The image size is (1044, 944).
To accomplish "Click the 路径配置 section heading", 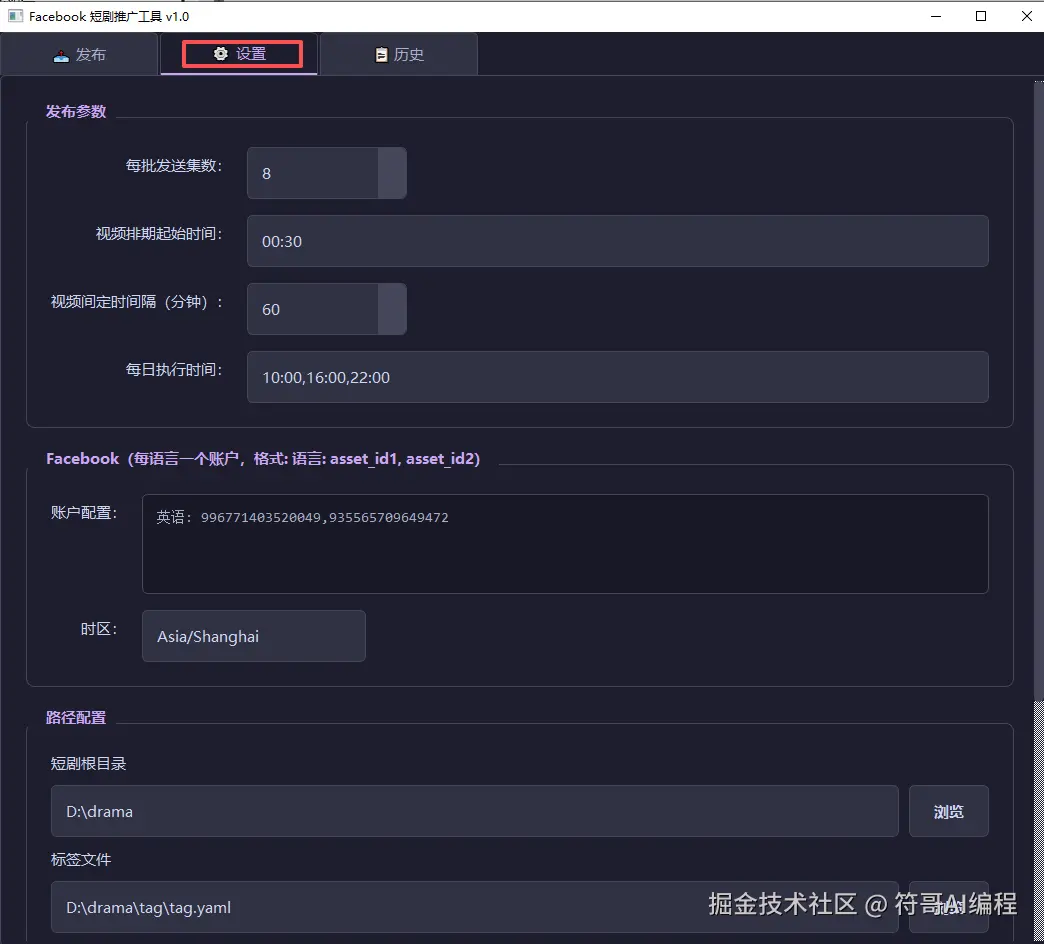I will pyautogui.click(x=76, y=717).
